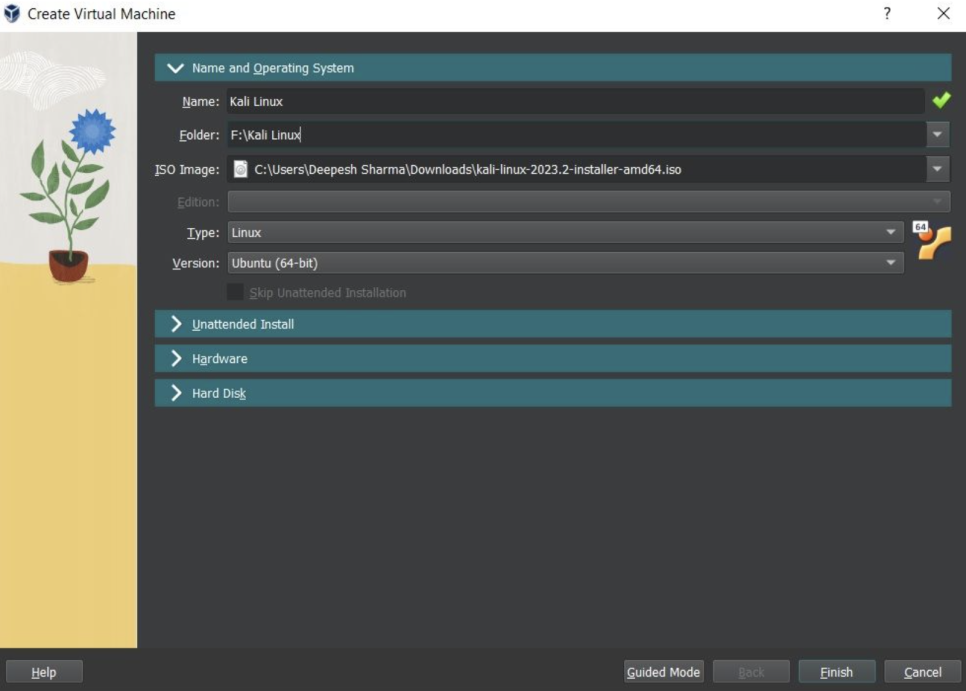Open the ISO Image dropdown arrow
966x691 pixels.
(937, 169)
